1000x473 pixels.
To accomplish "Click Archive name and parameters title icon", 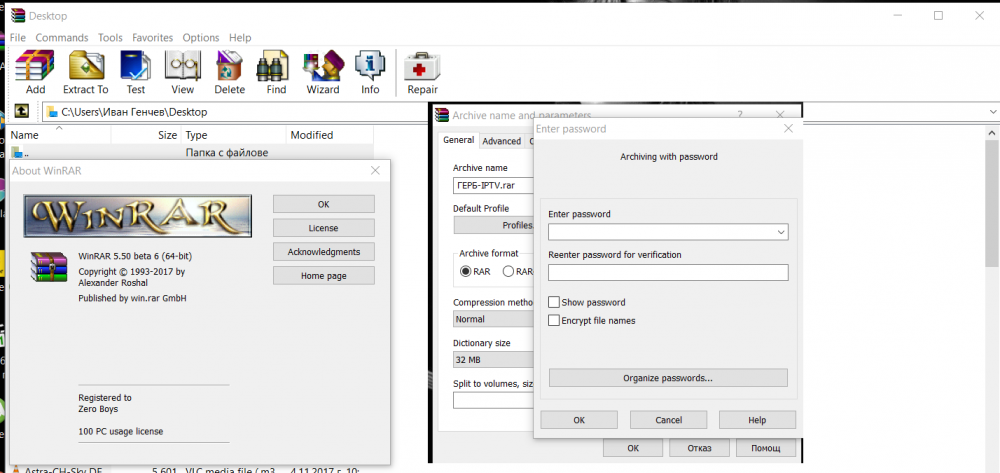I will [x=441, y=115].
